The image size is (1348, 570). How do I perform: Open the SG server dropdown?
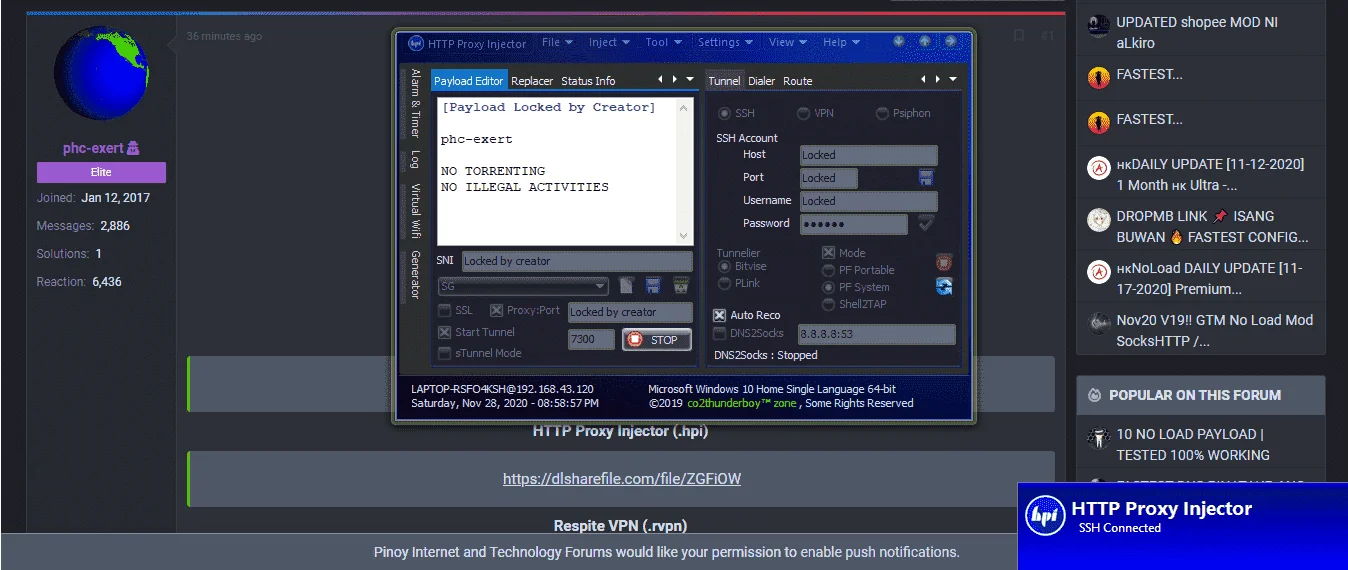[523, 286]
